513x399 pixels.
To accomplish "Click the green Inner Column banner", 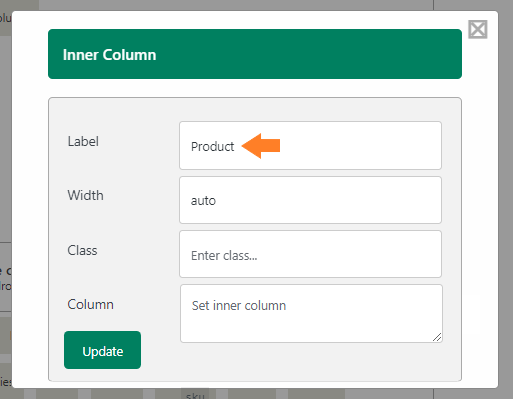I will tap(255, 54).
